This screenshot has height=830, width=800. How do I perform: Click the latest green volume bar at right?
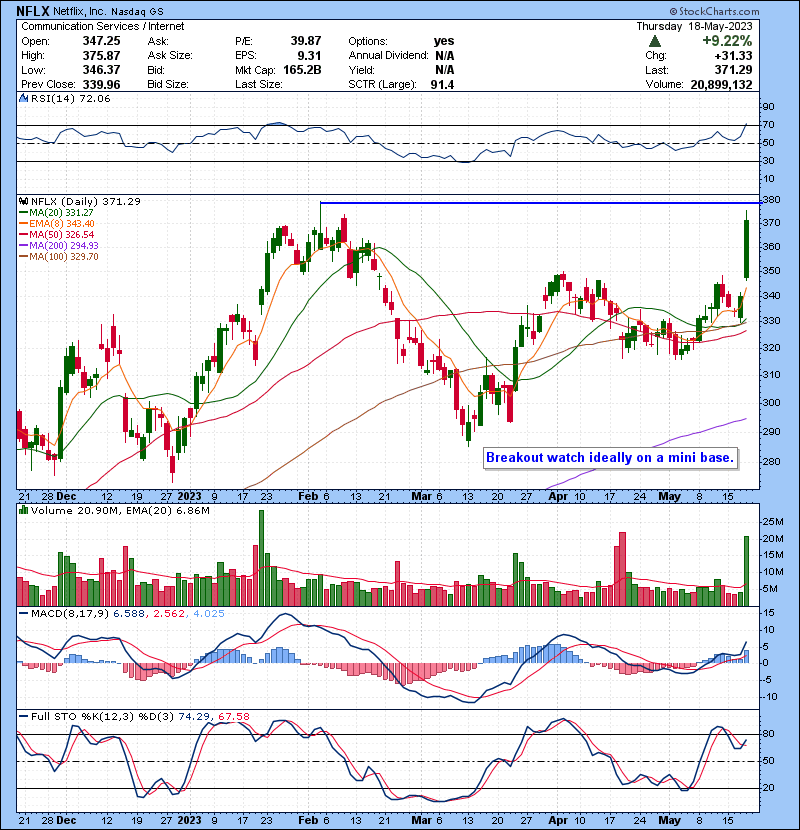click(747, 570)
